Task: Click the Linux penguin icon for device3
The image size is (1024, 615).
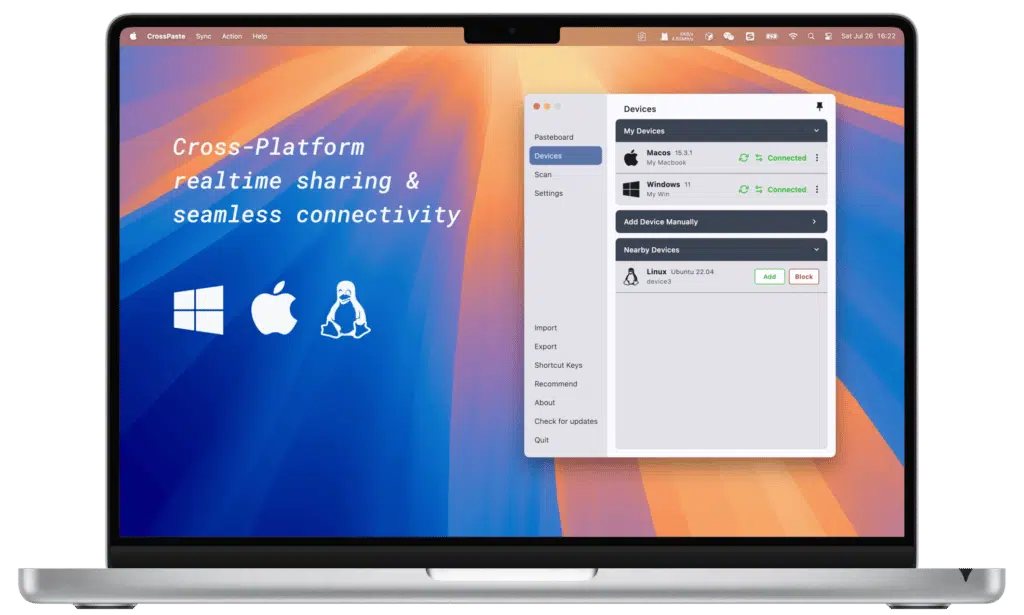Action: (x=631, y=277)
